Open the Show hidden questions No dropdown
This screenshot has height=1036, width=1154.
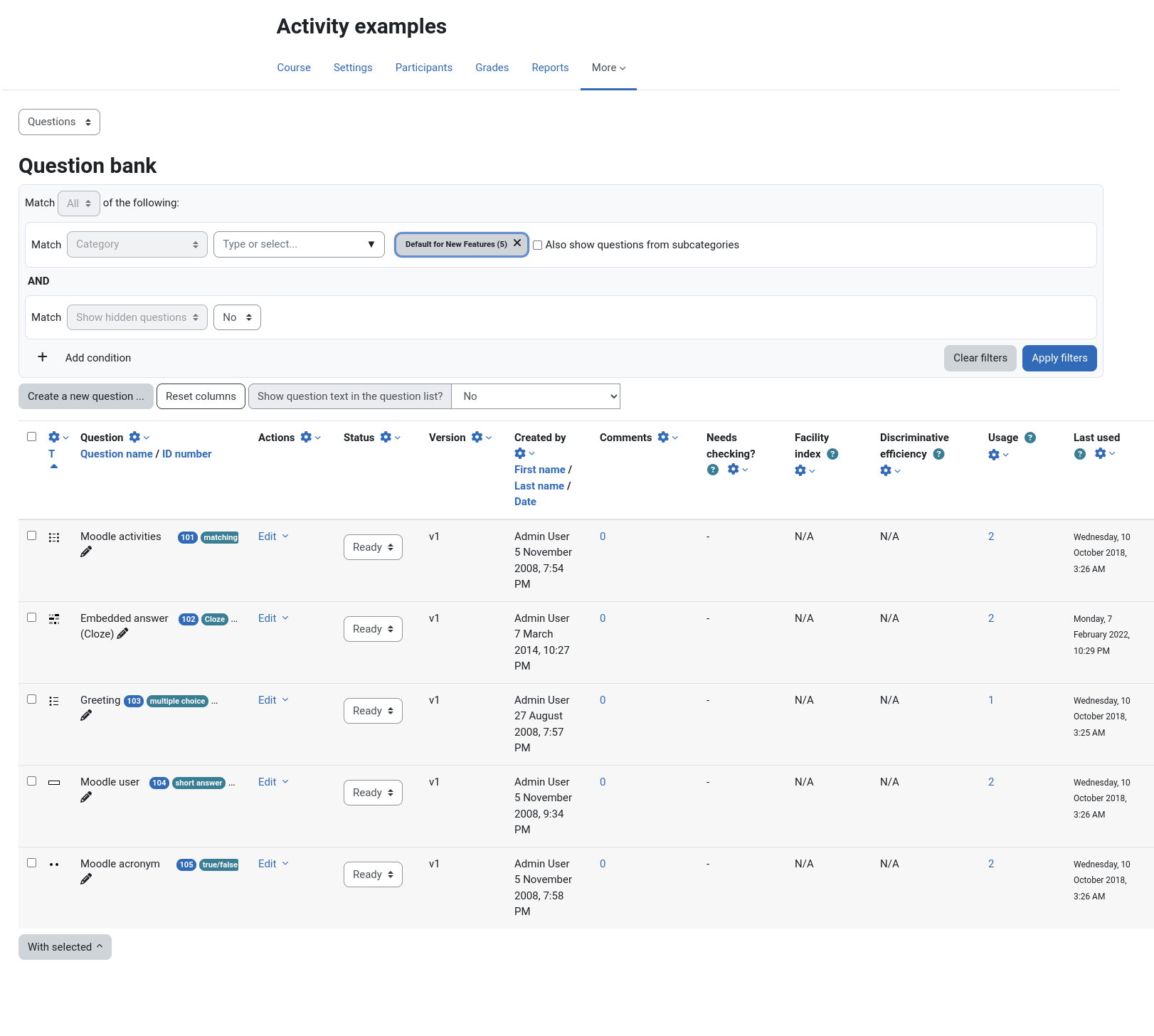(237, 317)
